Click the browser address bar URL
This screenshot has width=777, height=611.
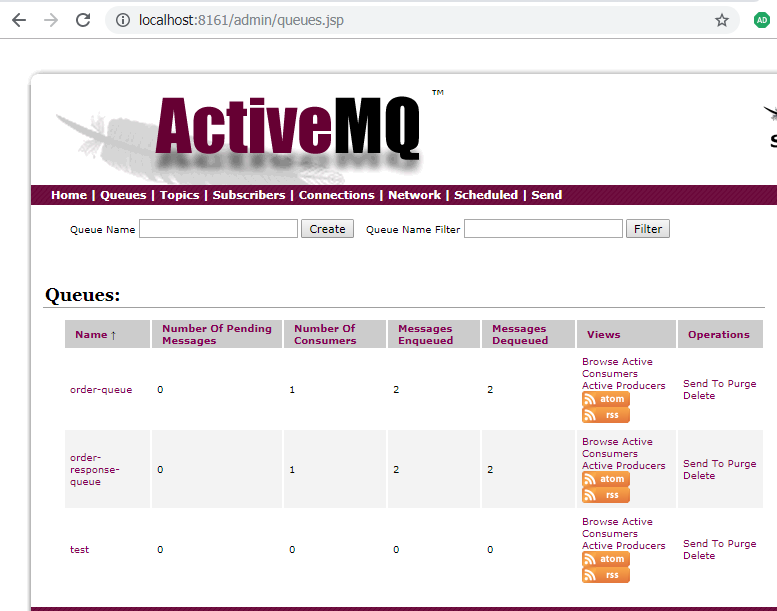coord(241,20)
